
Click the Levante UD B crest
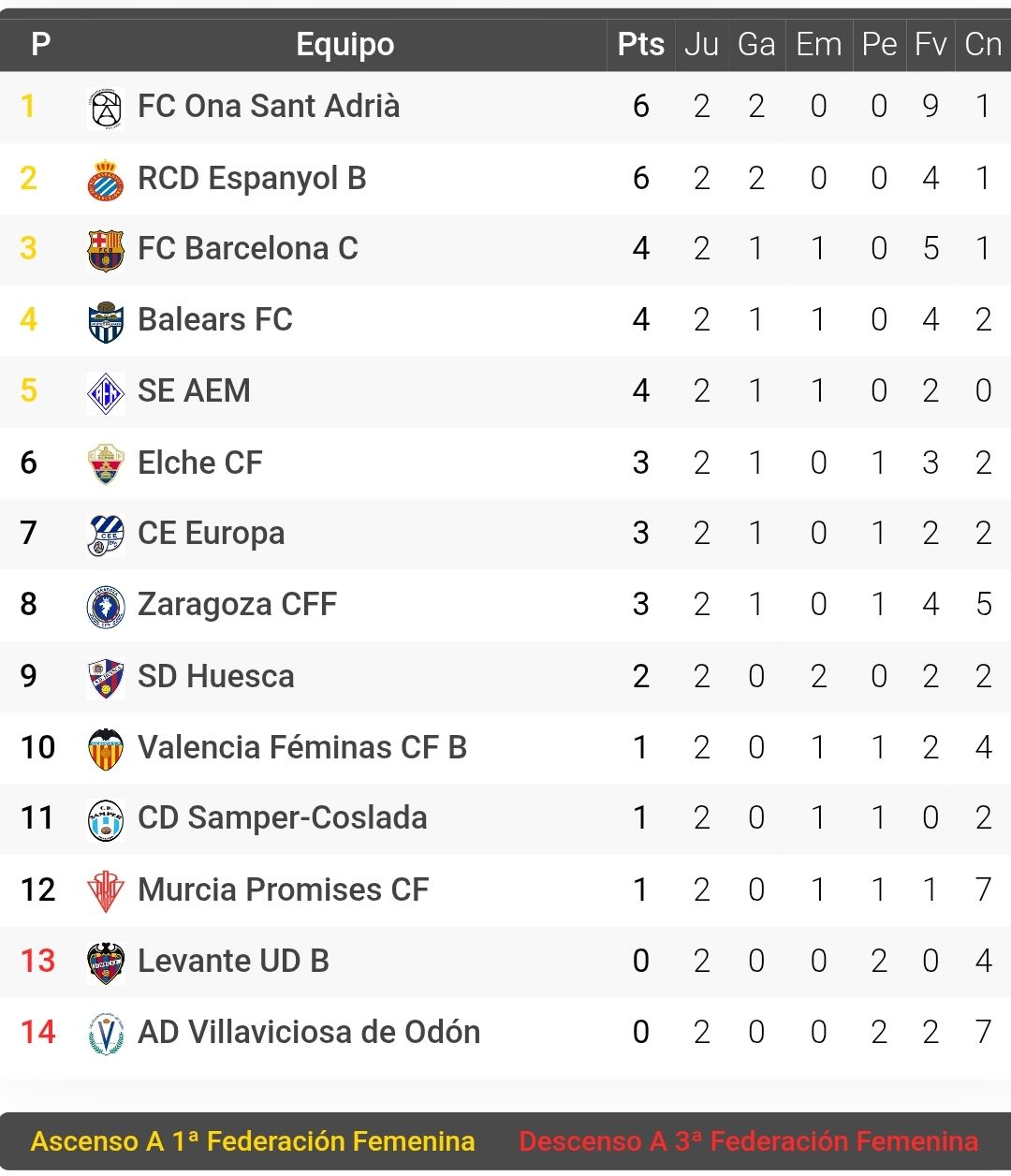(x=105, y=962)
